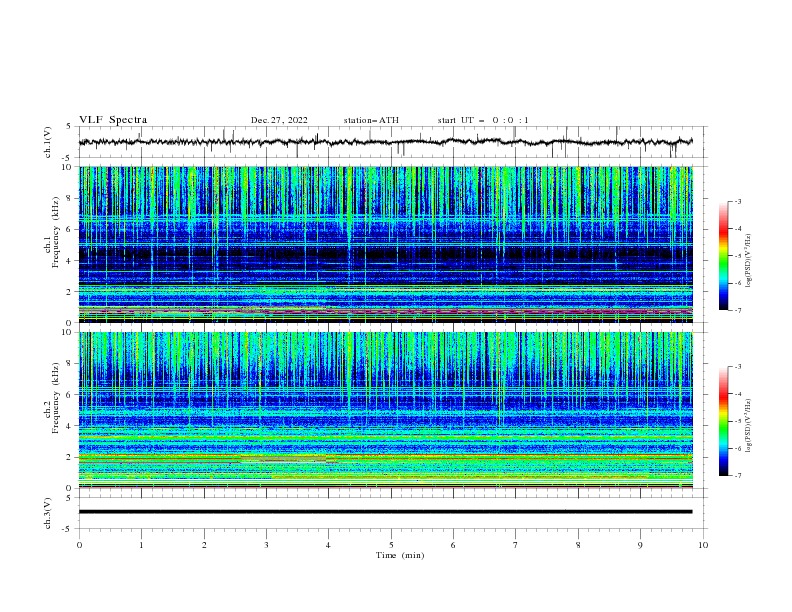792x612 pixels.
Task: Click the '-3' label on upper colorbar
Action: (x=738, y=201)
